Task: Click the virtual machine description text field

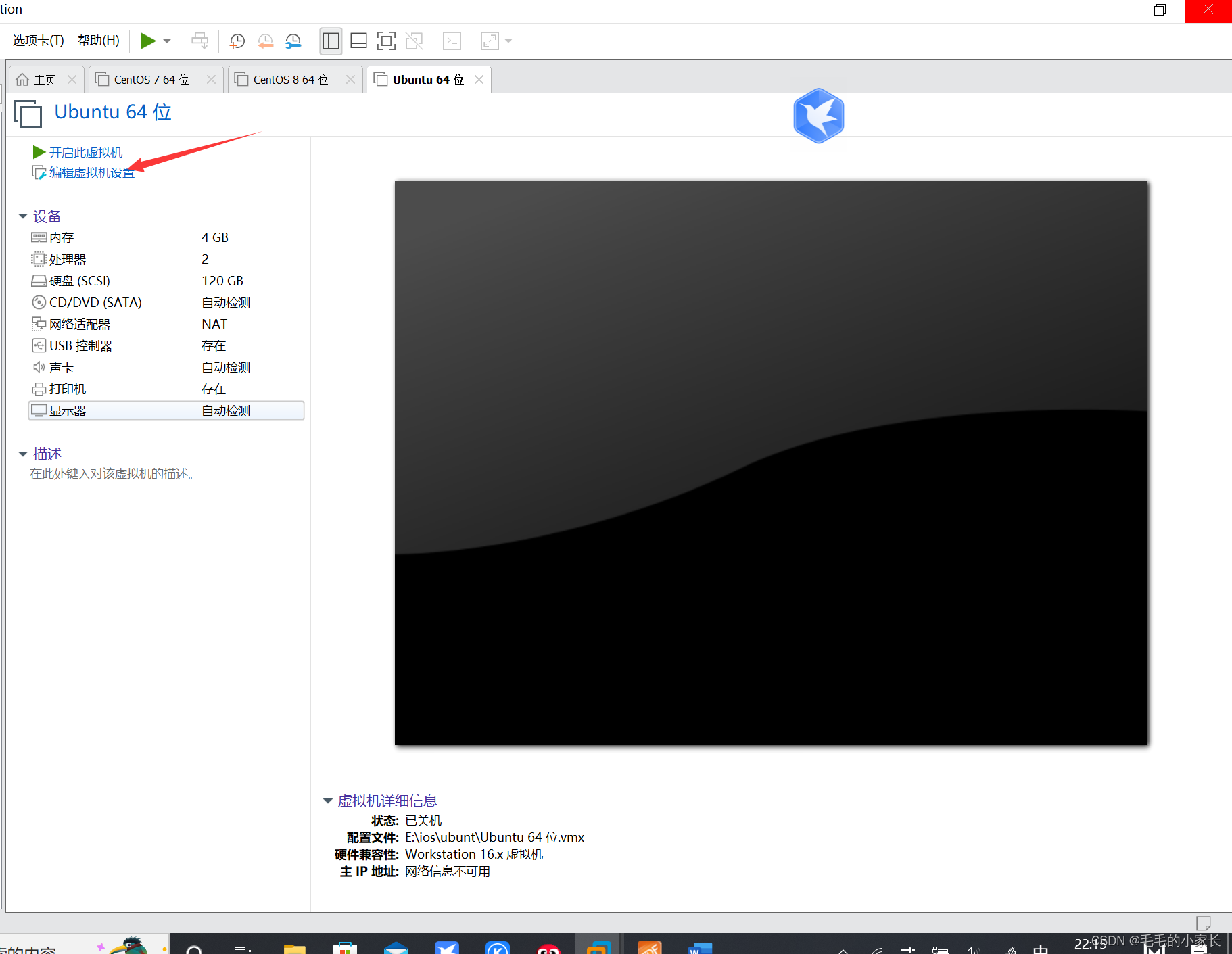Action: click(x=112, y=474)
